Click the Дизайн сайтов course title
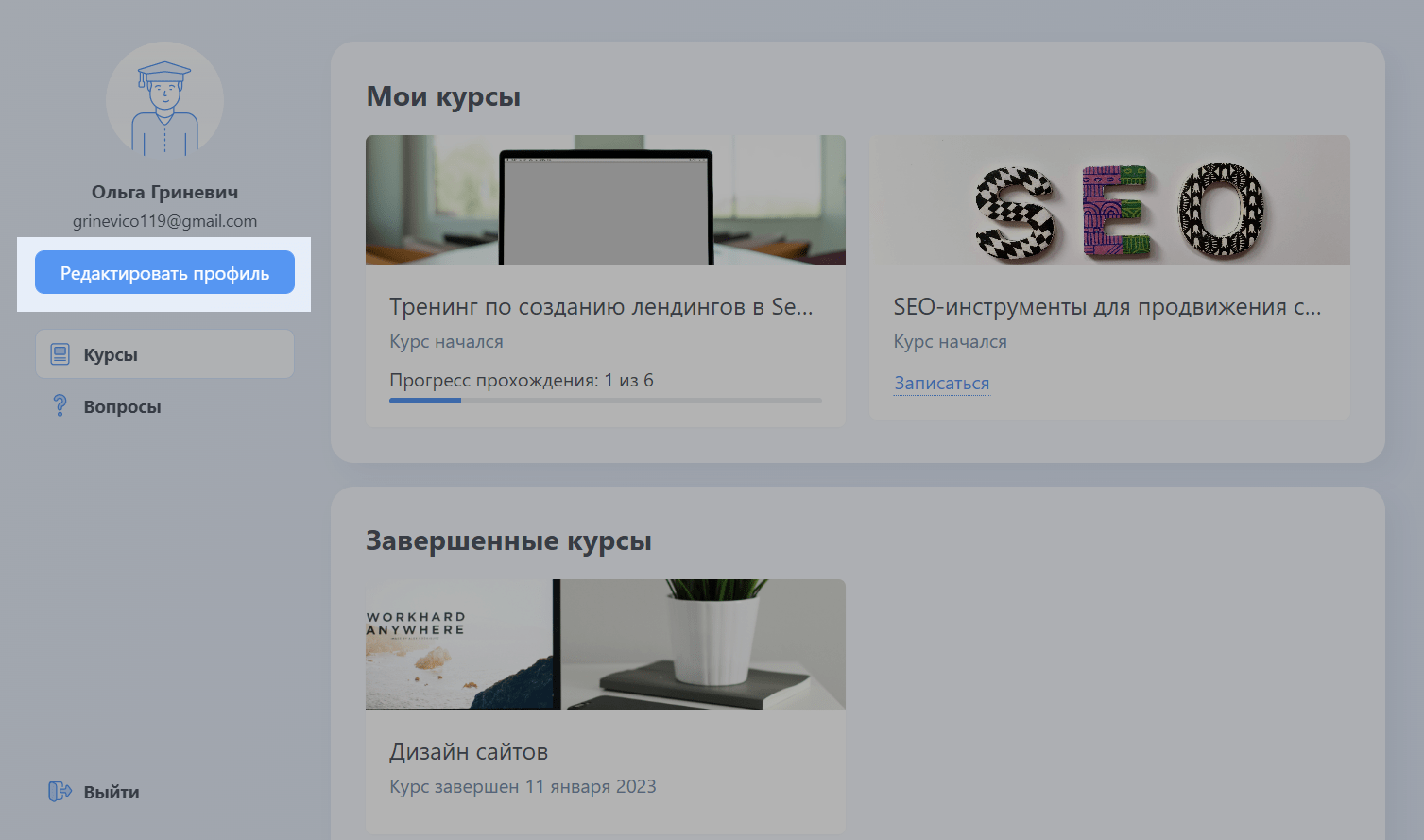The width and height of the screenshot is (1424, 840). click(469, 752)
